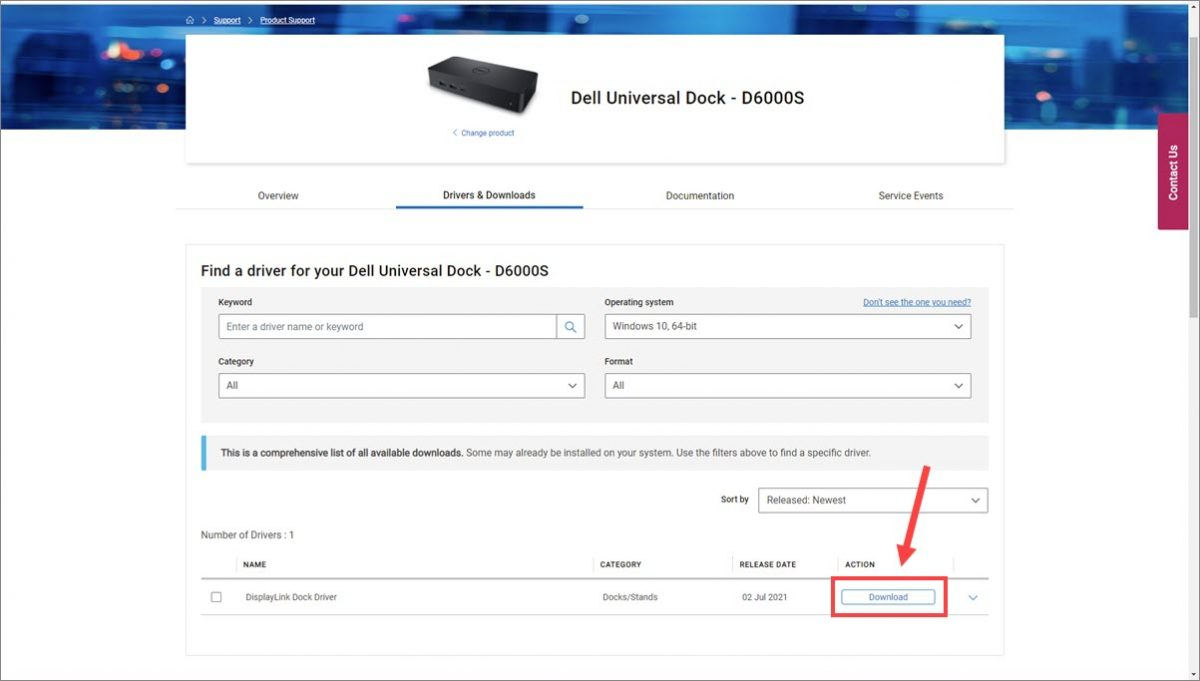Screen dimensions: 1200x681
Task: Open the Category filter dropdown
Action: (401, 385)
